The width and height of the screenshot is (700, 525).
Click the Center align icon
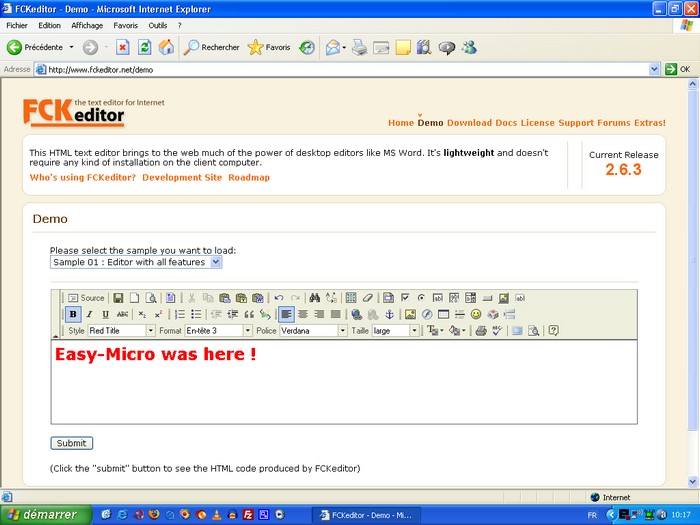[303, 314]
